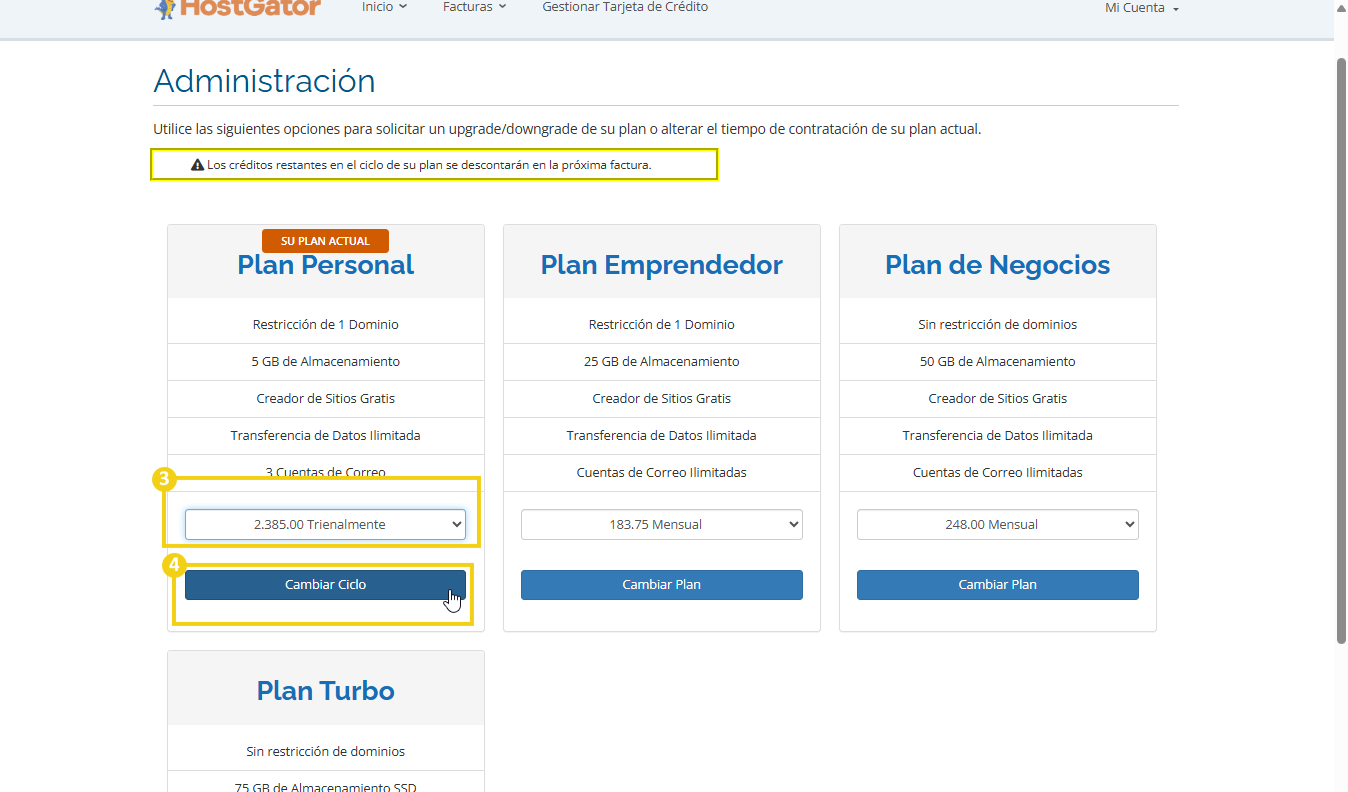Expand the Mi Cuenta account dropdown
Viewport: 1348px width, 792px height.
(1141, 8)
